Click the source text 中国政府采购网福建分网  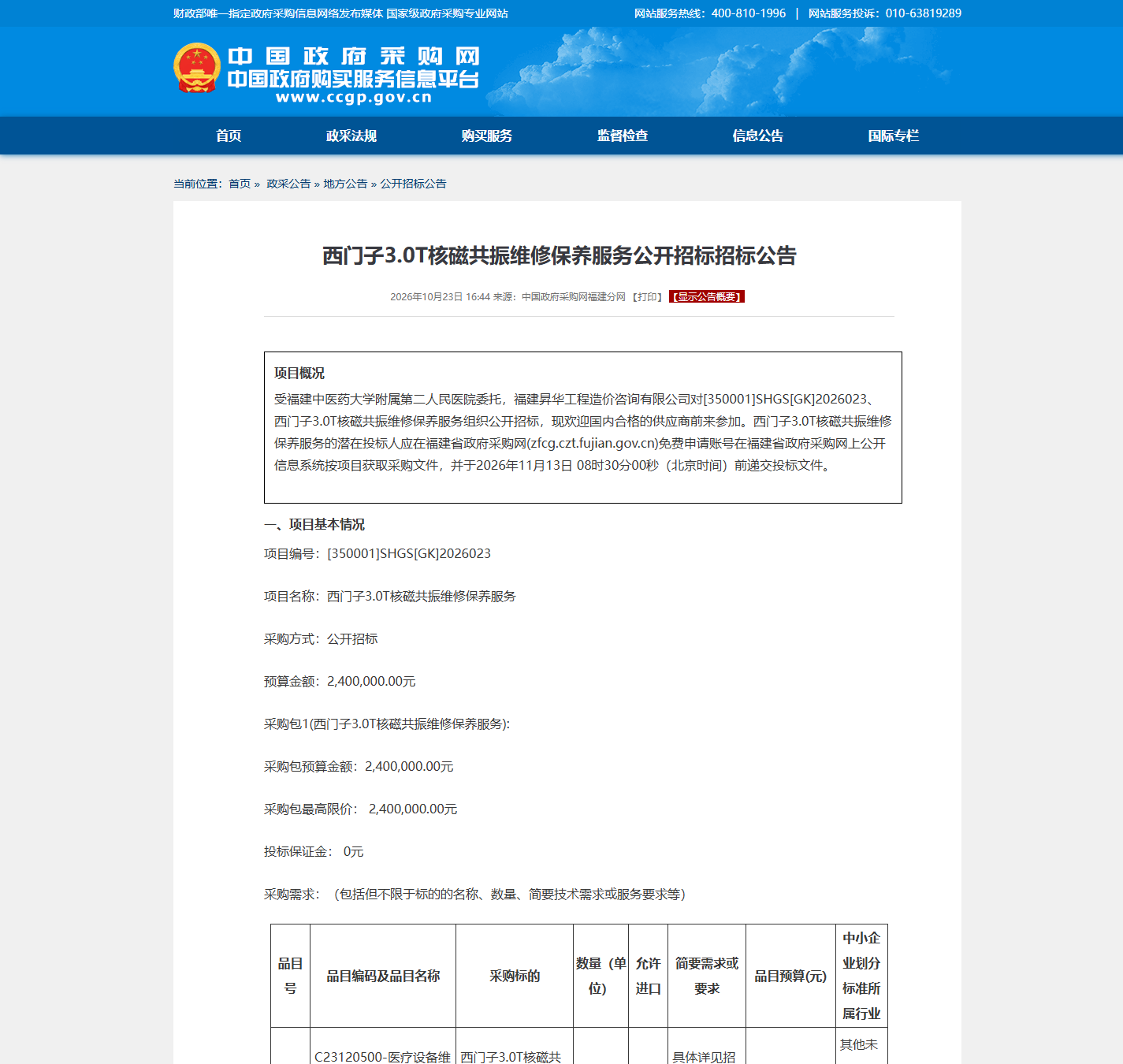click(574, 297)
